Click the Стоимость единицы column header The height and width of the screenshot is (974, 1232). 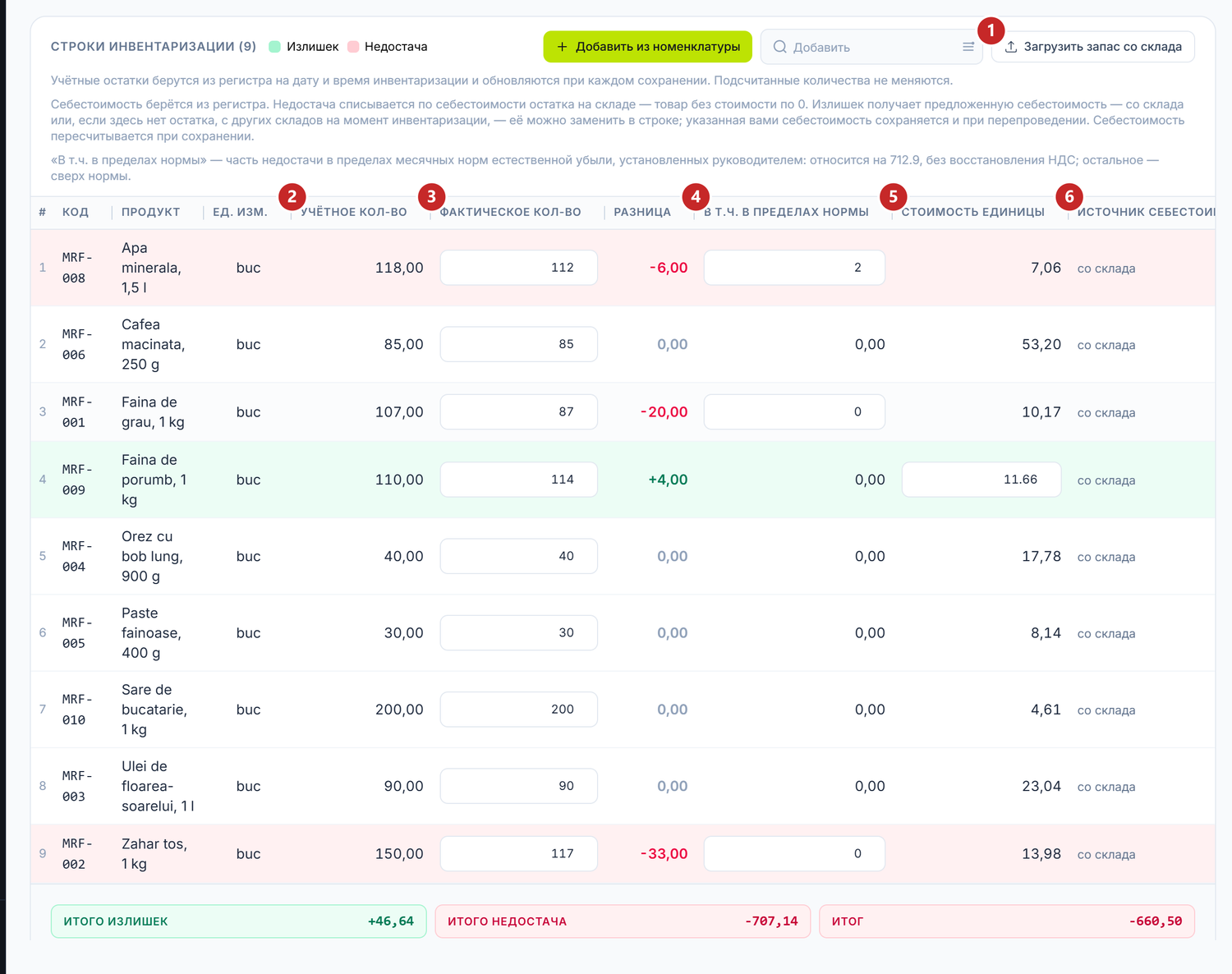[x=973, y=212]
